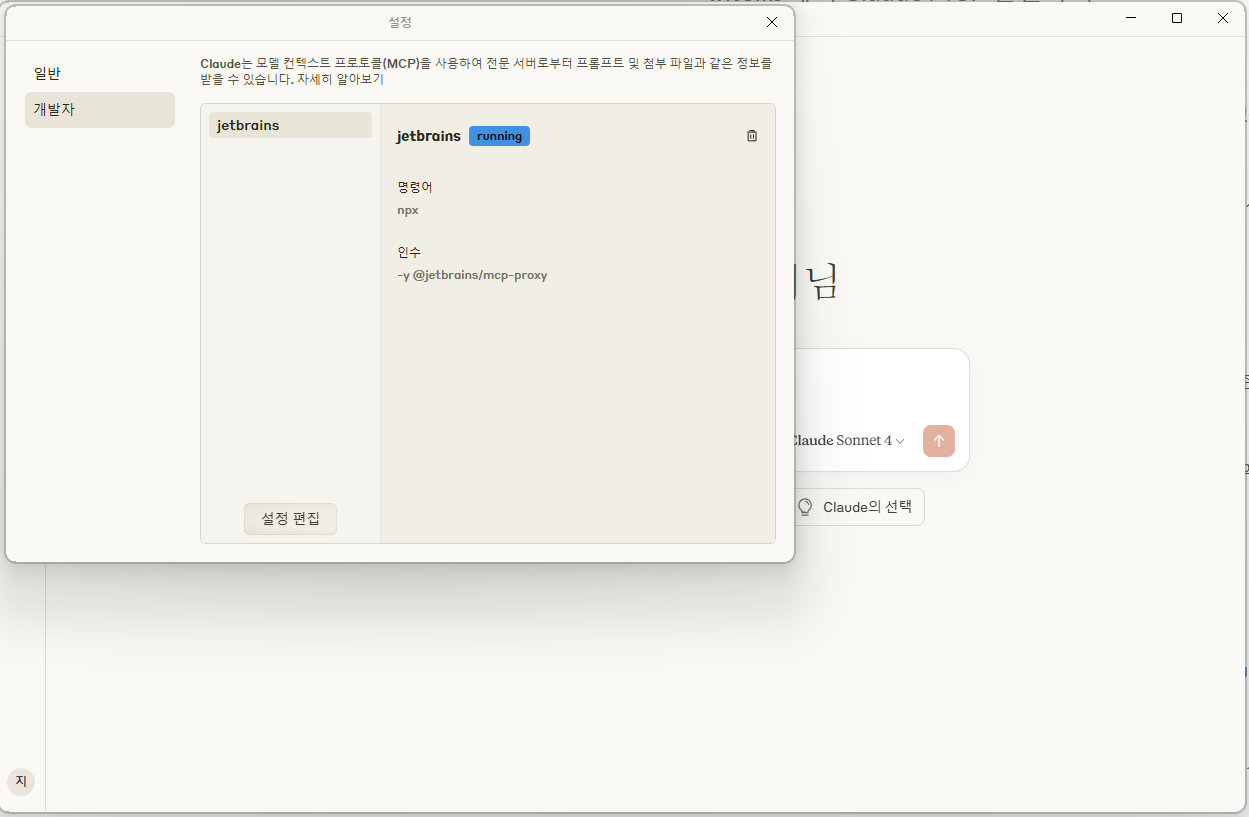Select the 개발자 settings tab

pos(99,110)
